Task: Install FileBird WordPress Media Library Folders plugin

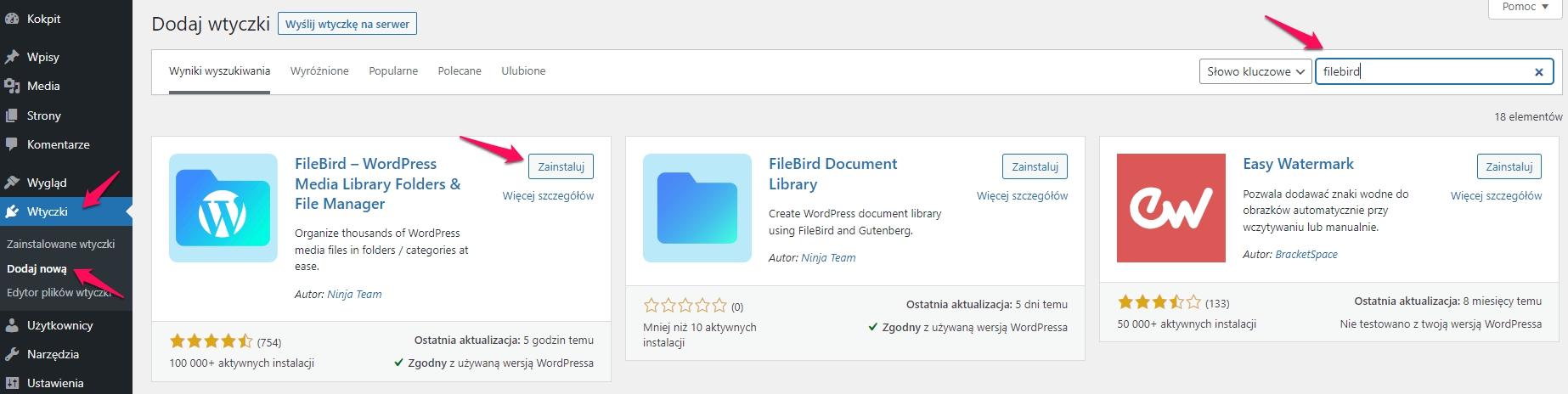Action: tap(561, 166)
